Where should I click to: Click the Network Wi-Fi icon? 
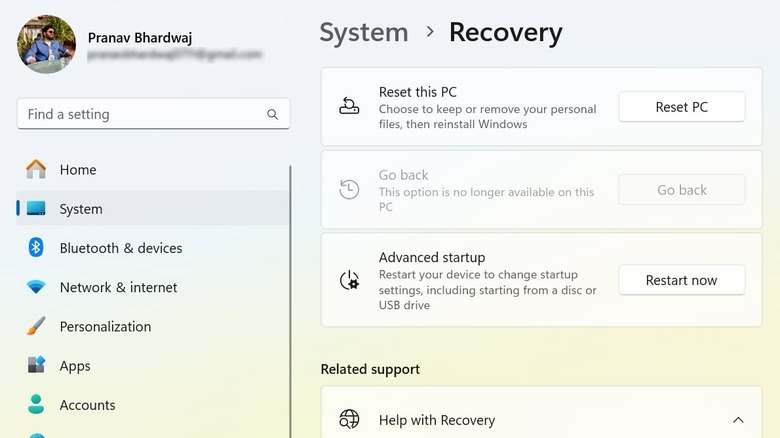click(x=36, y=287)
